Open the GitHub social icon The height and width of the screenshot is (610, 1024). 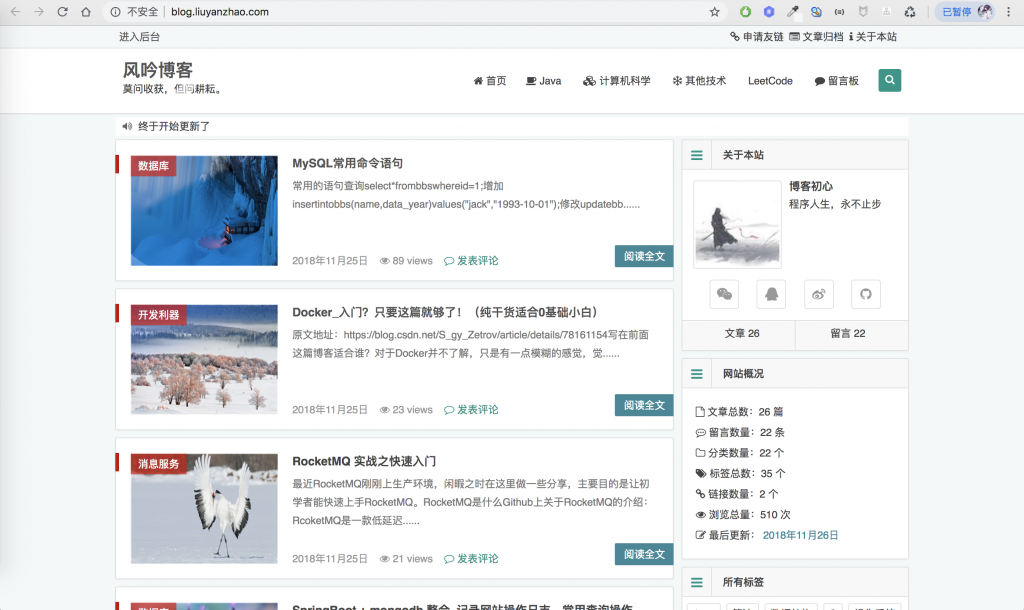[866, 294]
